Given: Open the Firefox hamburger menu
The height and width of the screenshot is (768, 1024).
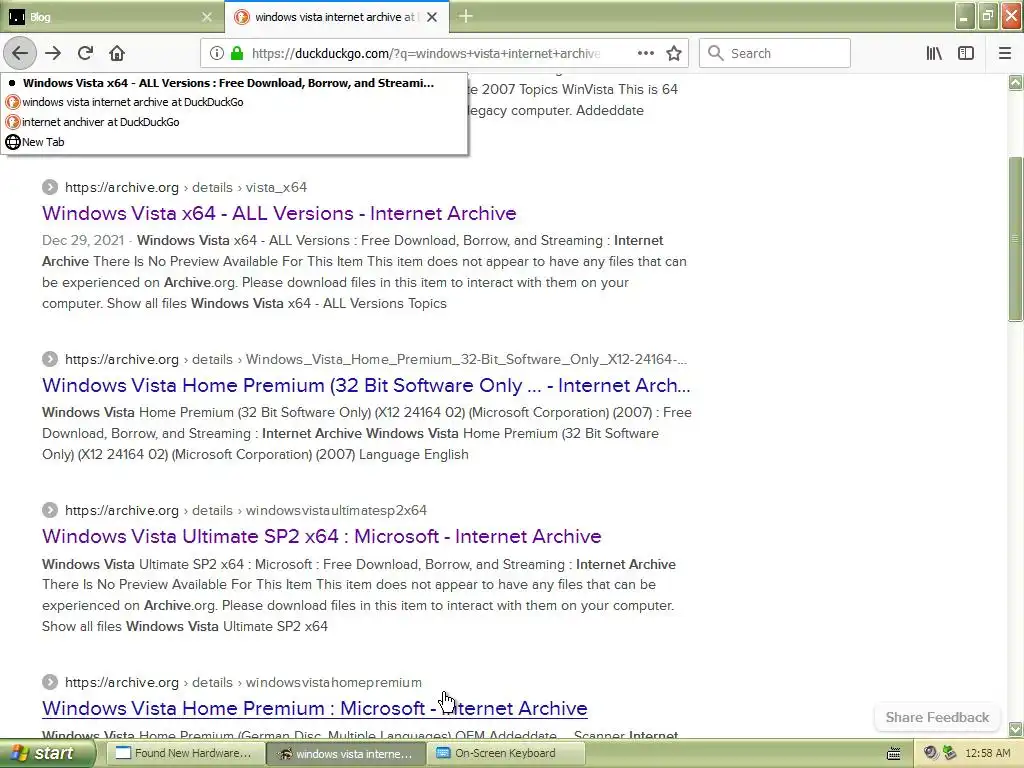Looking at the screenshot, I should [x=1005, y=54].
